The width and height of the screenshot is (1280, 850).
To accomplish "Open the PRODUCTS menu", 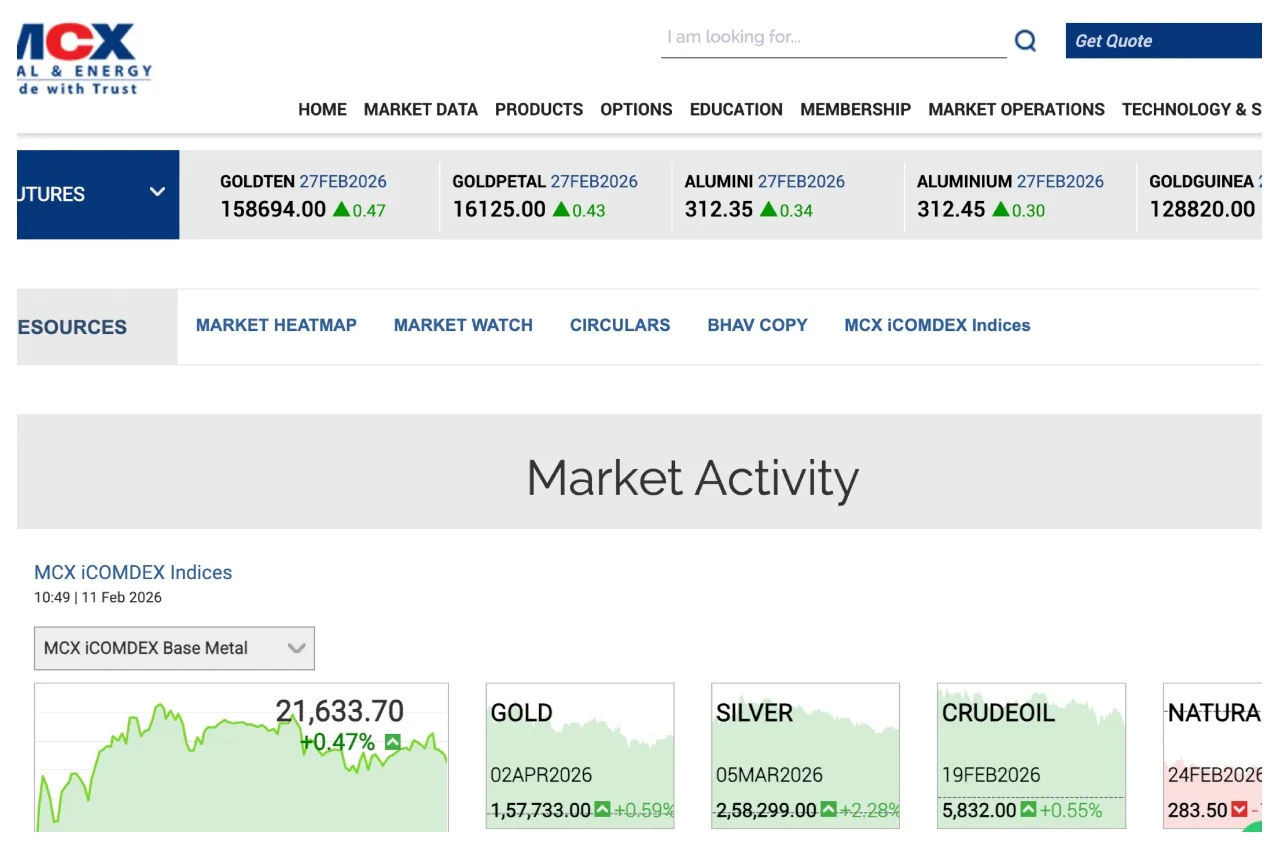I will [539, 109].
